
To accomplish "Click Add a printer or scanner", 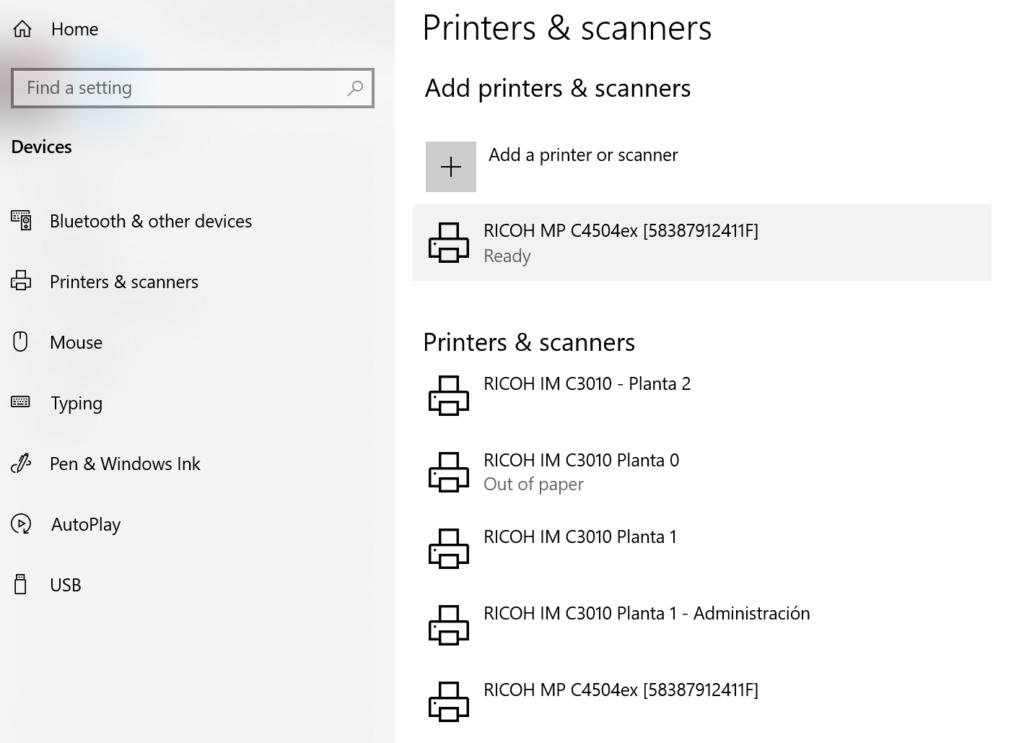I will (x=582, y=155).
